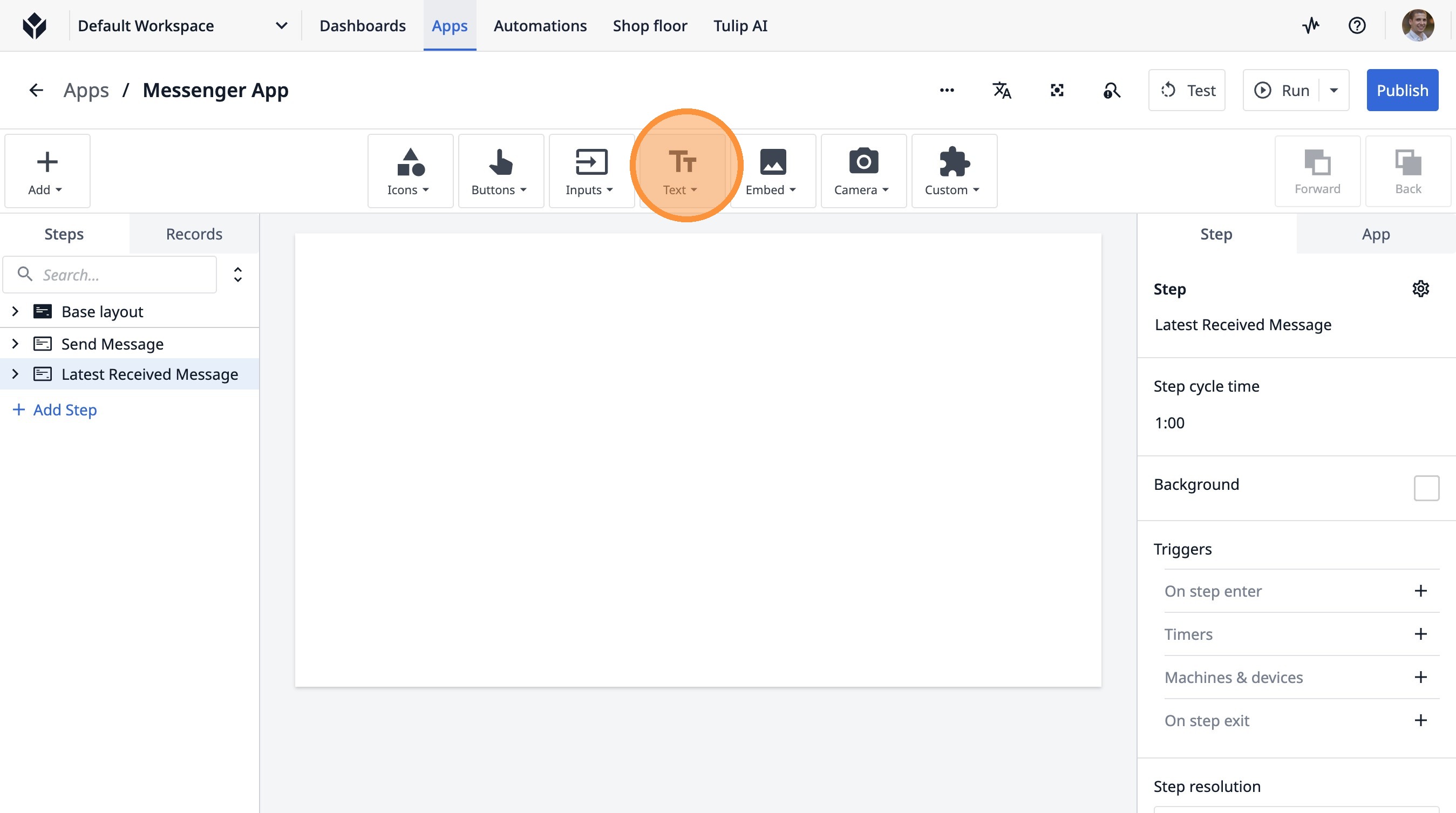Open step settings gear icon
Image resolution: width=1456 pixels, height=813 pixels.
tap(1420, 289)
